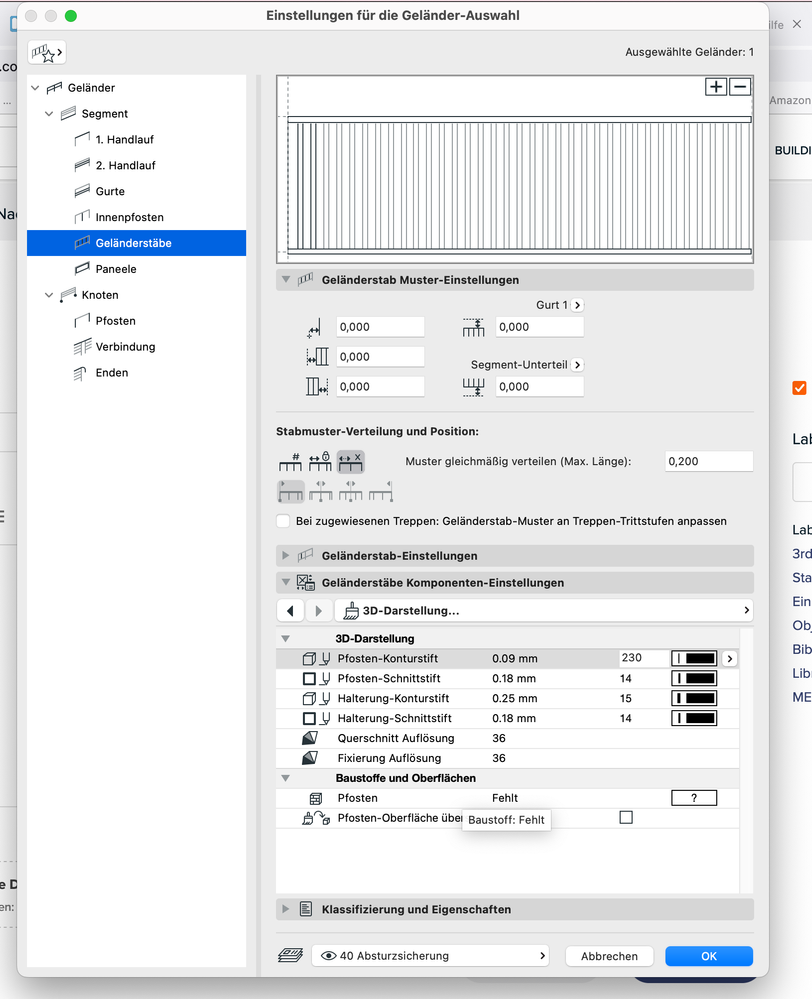Click Pfosten building material icon

point(315,798)
